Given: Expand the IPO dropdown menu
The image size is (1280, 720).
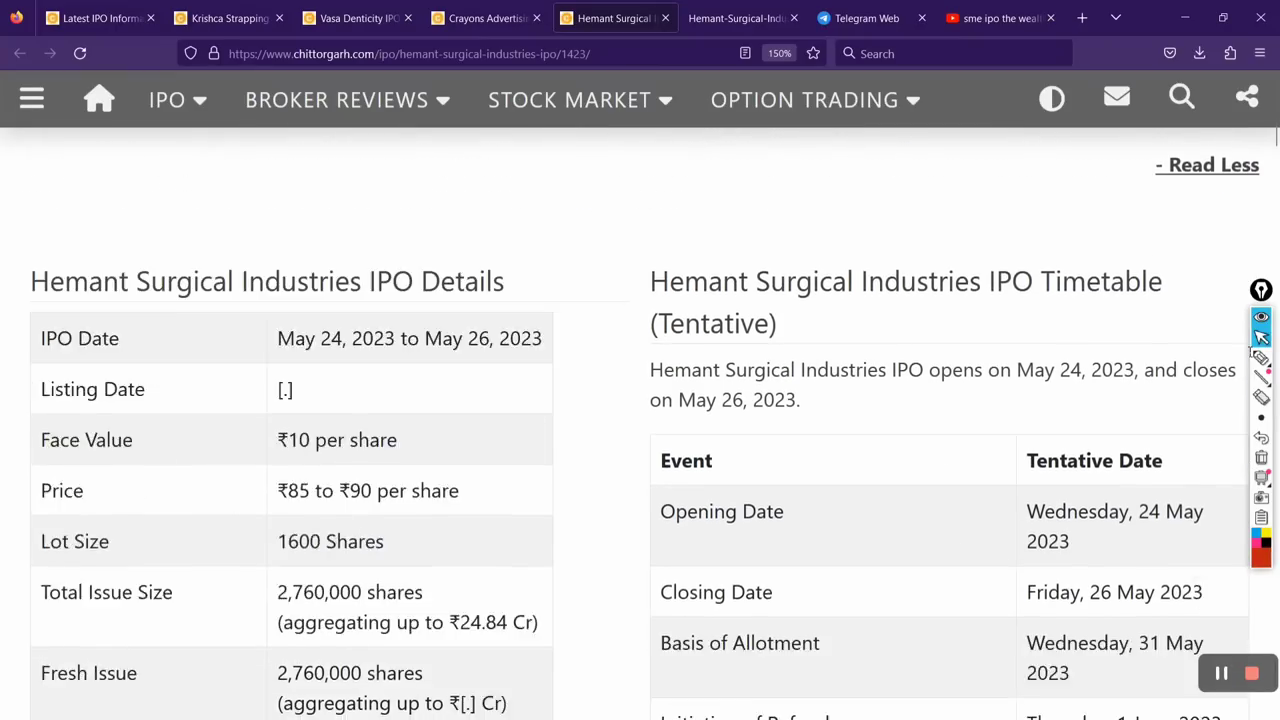Looking at the screenshot, I should pyautogui.click(x=177, y=99).
